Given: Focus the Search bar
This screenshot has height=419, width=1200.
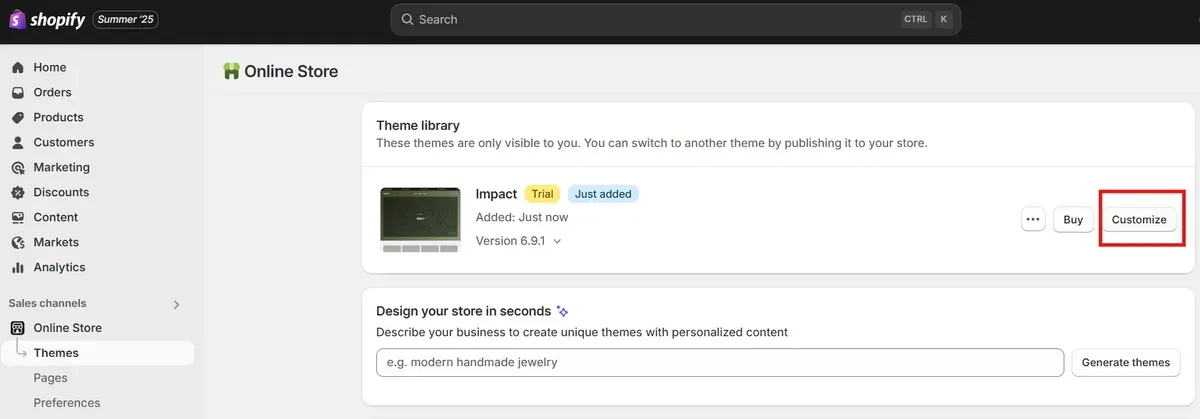Looking at the screenshot, I should [x=676, y=19].
